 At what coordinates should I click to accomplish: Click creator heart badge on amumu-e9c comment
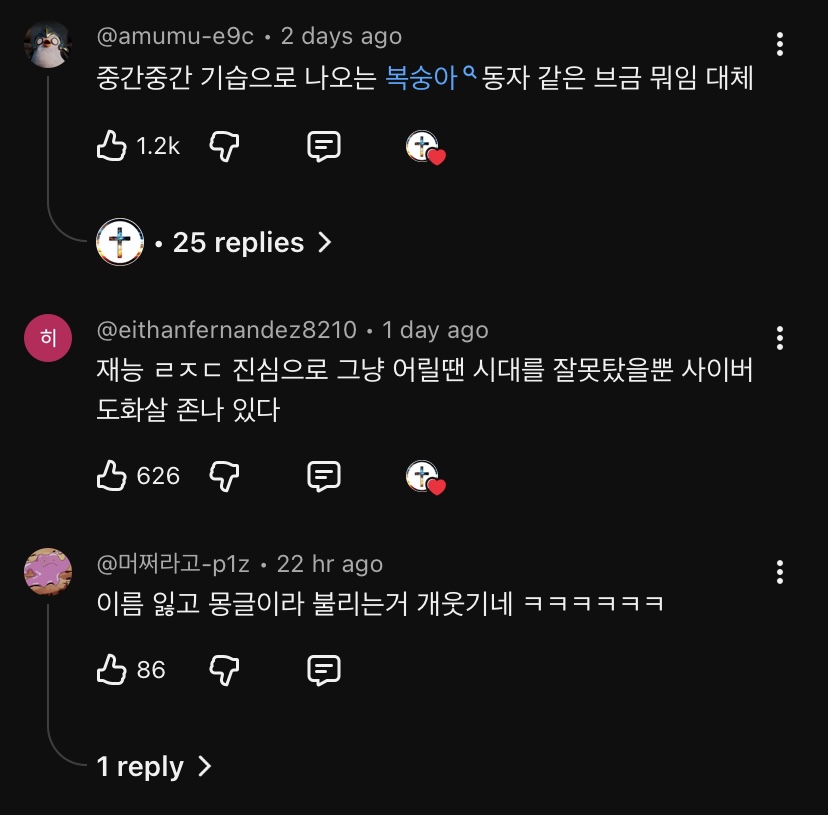pyautogui.click(x=425, y=148)
